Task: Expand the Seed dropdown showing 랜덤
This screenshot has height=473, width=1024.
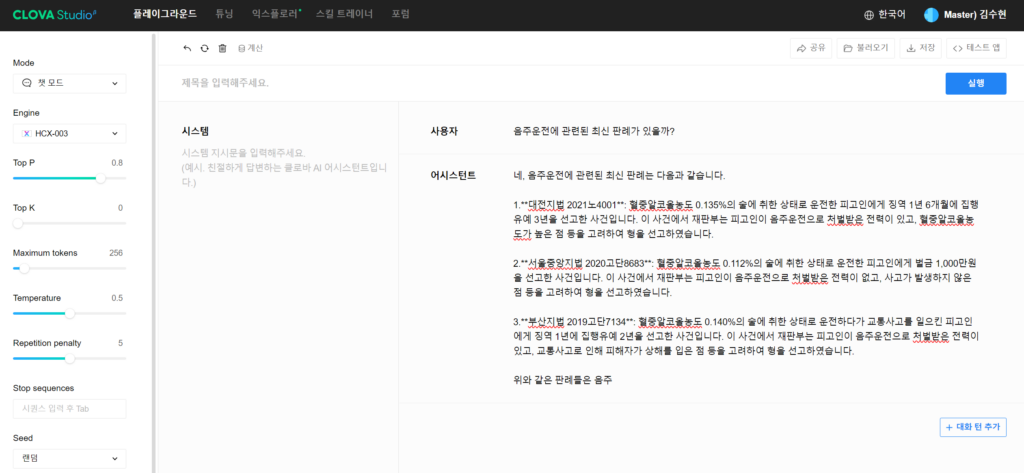Action: pyautogui.click(x=69, y=458)
